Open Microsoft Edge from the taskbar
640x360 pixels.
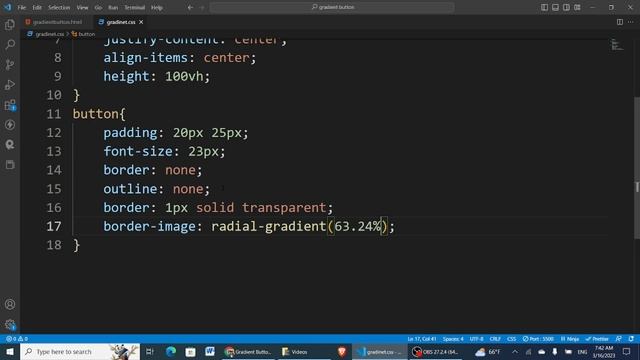pyautogui.click(x=171, y=351)
